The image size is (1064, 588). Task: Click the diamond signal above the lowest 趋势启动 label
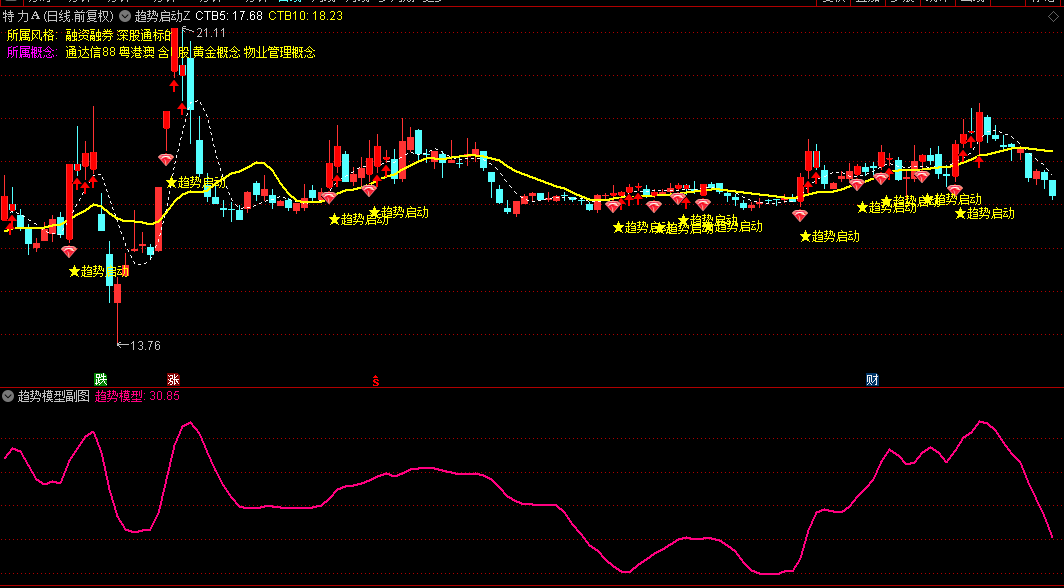point(69,252)
